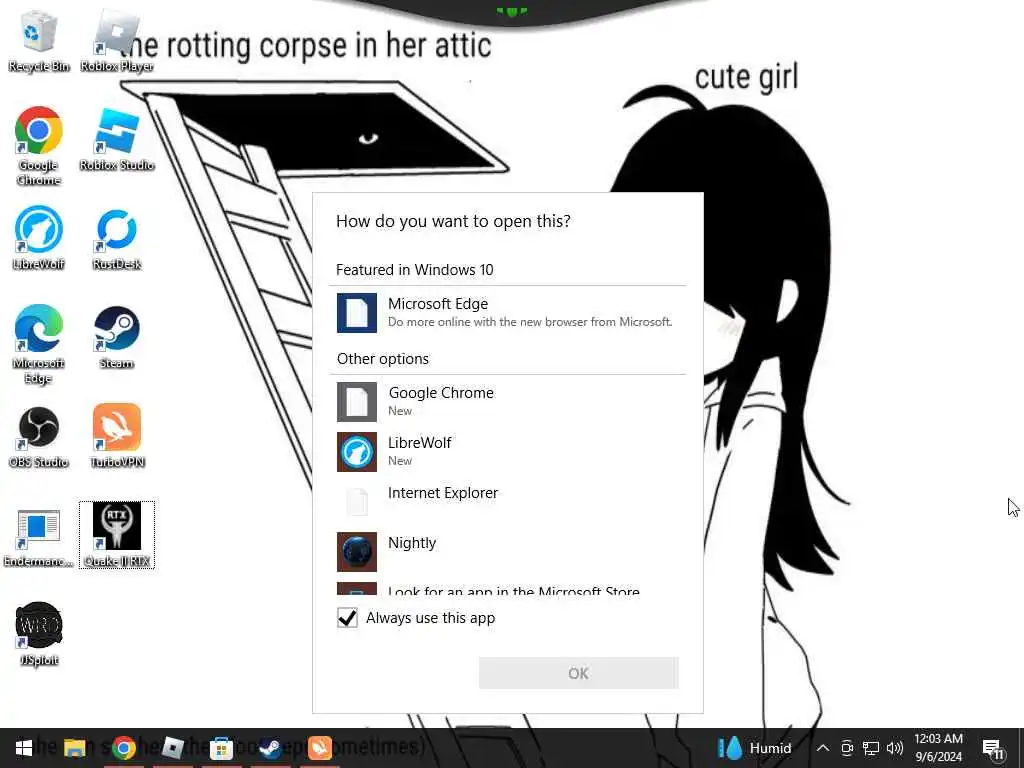1024x768 pixels.
Task: Uncheck Always use this app checkbox
Action: point(347,618)
